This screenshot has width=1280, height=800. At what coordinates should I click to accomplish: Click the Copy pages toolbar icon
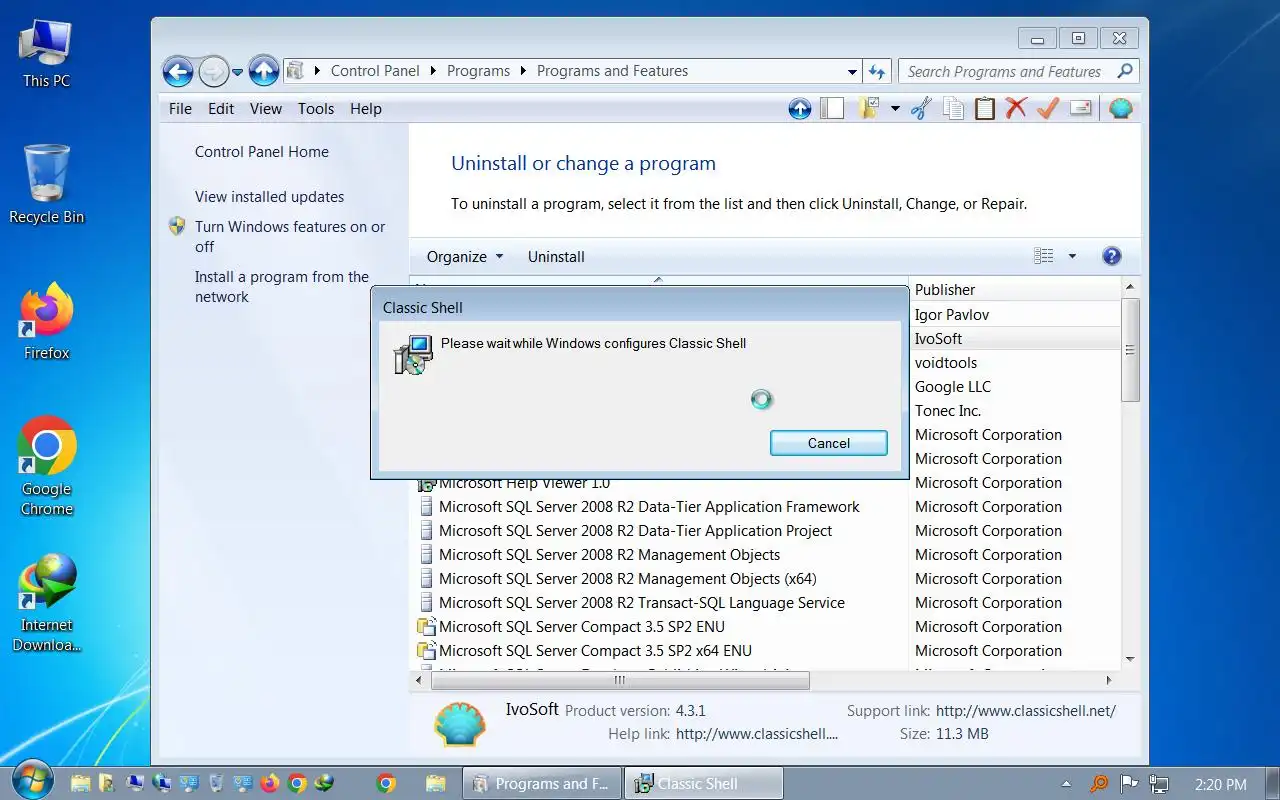pyautogui.click(x=954, y=109)
